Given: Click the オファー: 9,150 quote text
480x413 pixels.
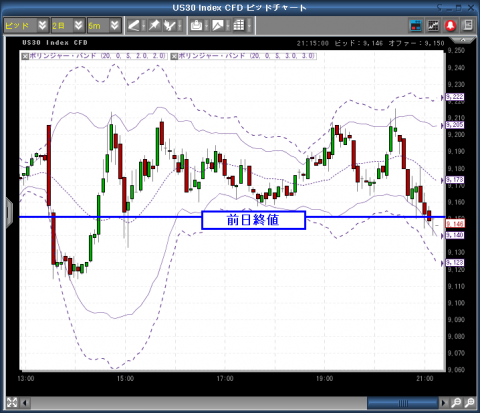Looking at the screenshot, I should pyautogui.click(x=417, y=43).
